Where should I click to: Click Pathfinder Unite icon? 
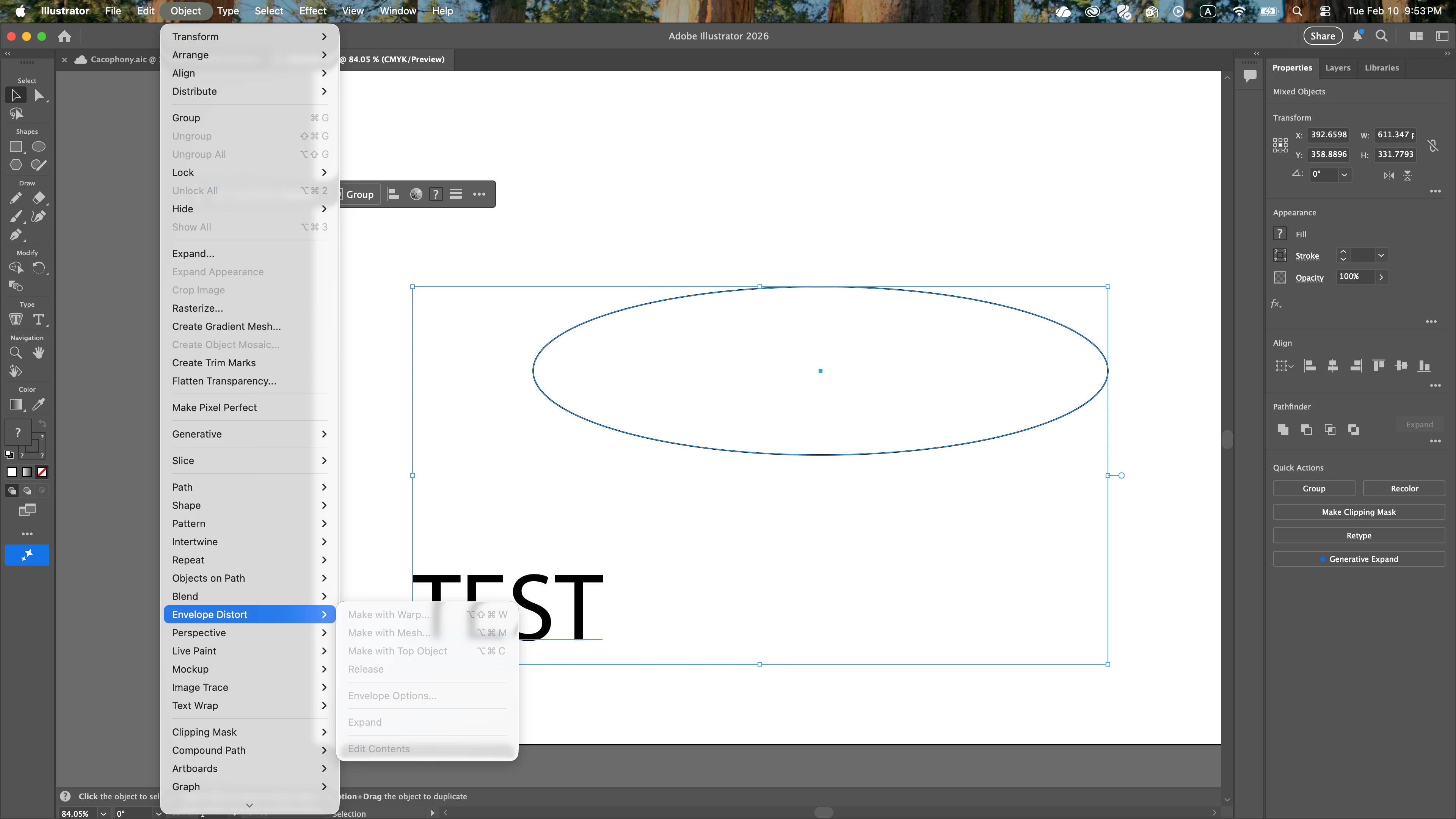point(1283,430)
